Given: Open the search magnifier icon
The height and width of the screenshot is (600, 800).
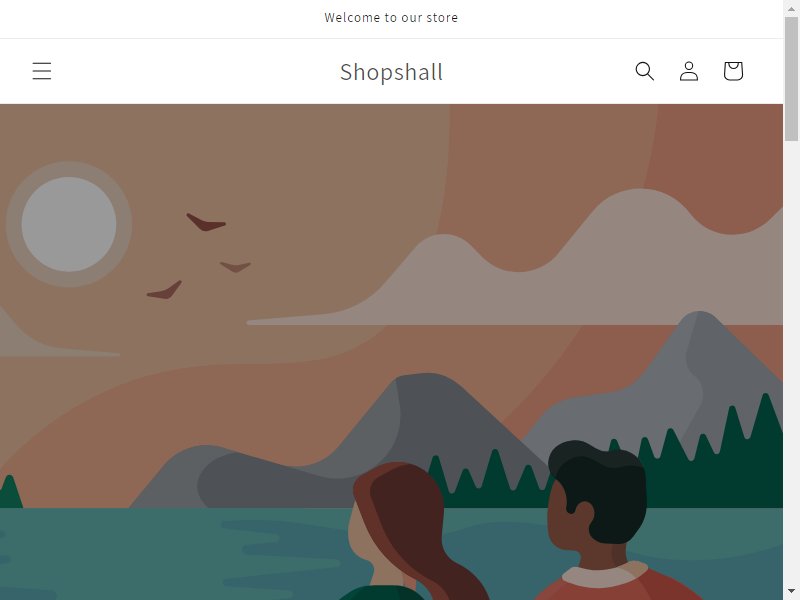Looking at the screenshot, I should pos(644,71).
